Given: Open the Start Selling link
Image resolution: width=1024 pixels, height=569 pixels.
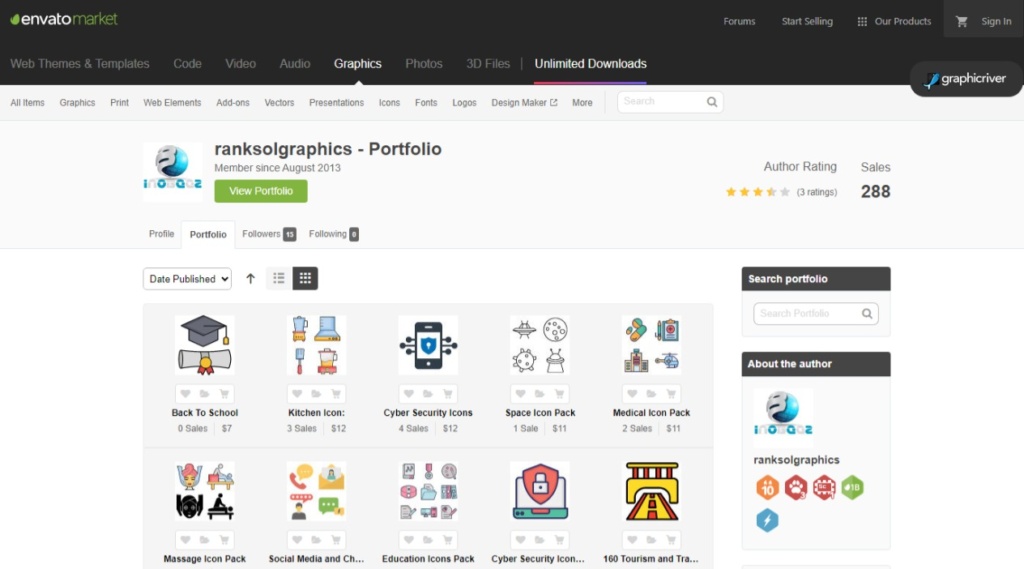Looking at the screenshot, I should pyautogui.click(x=807, y=21).
